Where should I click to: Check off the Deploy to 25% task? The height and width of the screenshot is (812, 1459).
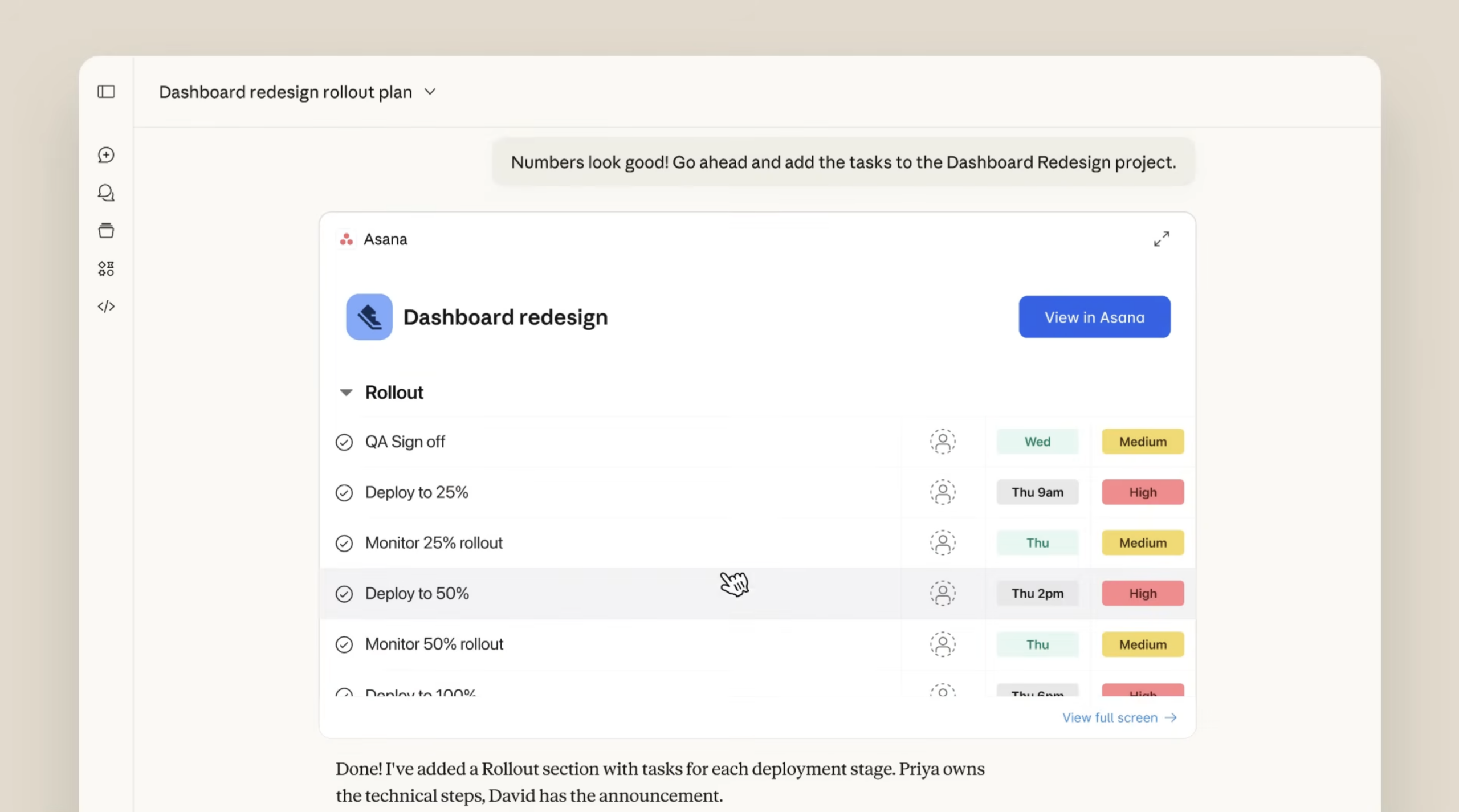point(345,492)
